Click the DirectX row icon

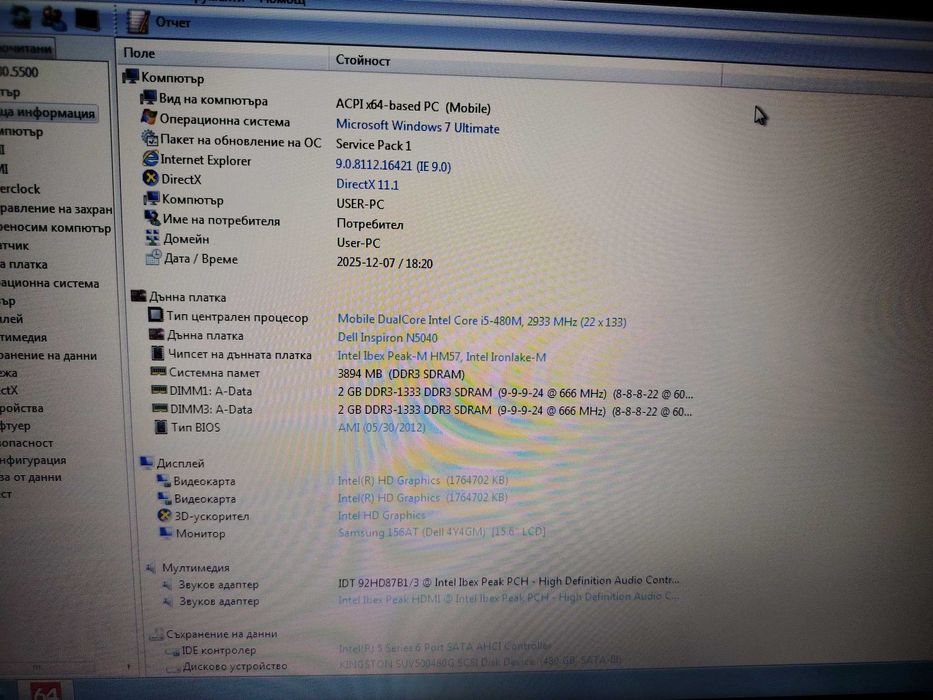click(x=151, y=178)
